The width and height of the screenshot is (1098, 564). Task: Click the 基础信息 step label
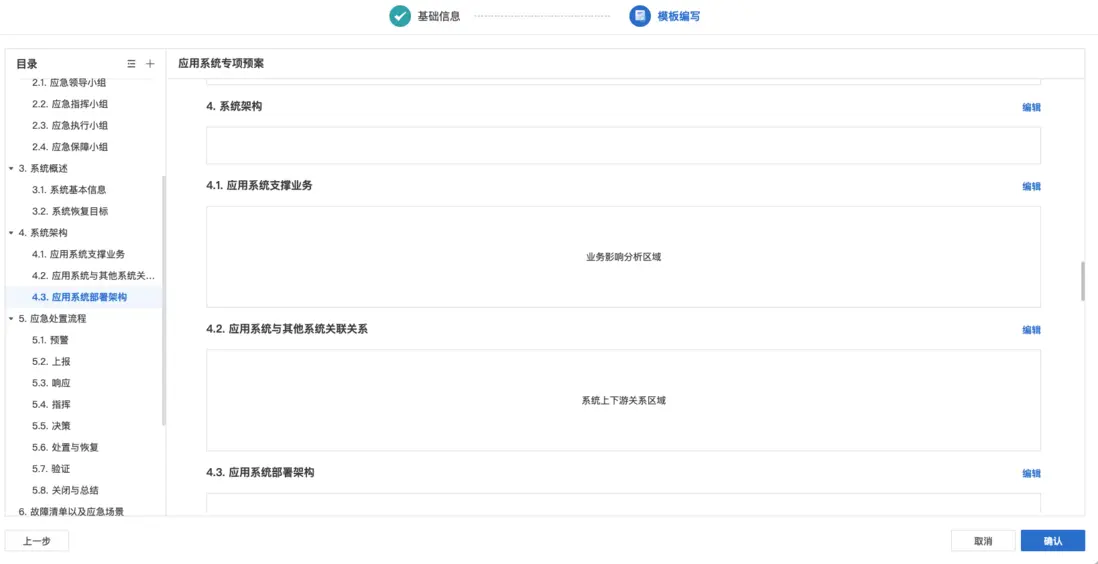[x=439, y=17]
